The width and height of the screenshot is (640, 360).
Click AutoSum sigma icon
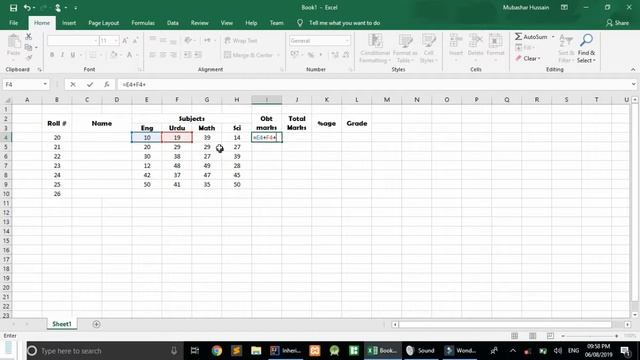(x=518, y=37)
